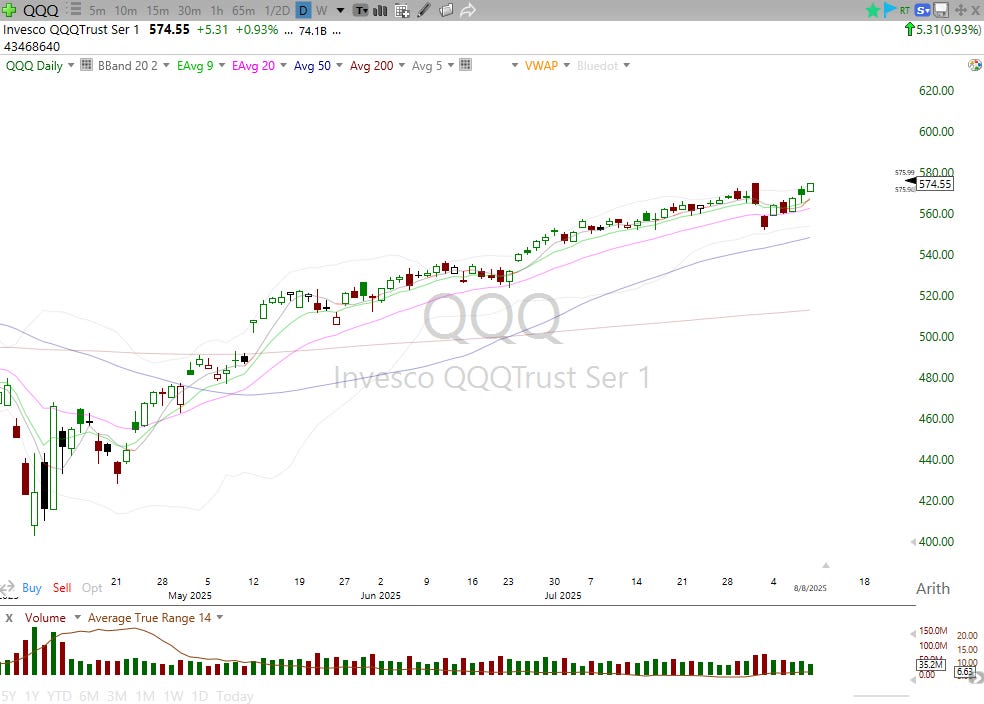Click the ellipsis after +0.93%
Screen dimensions: 984x704
[288, 31]
